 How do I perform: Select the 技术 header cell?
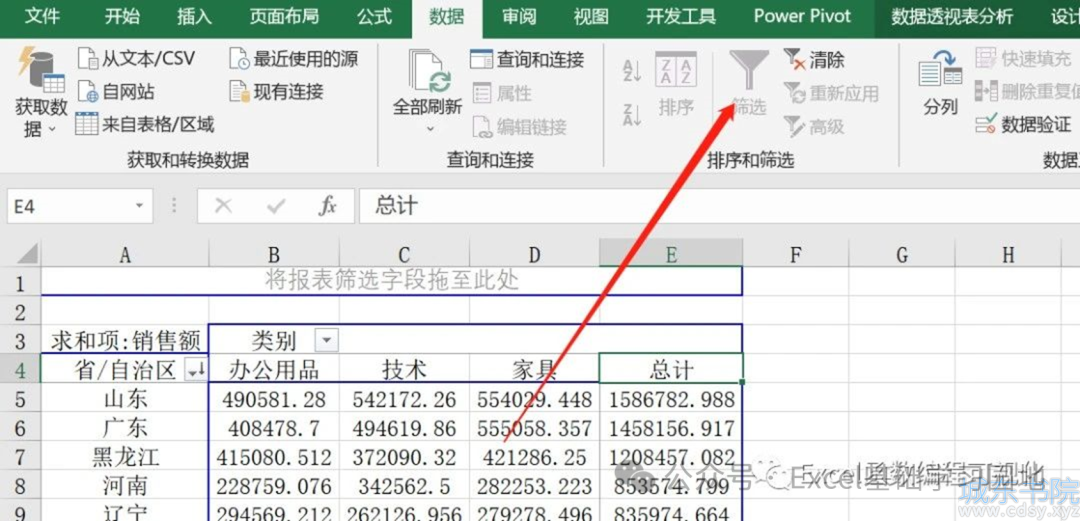(x=404, y=369)
